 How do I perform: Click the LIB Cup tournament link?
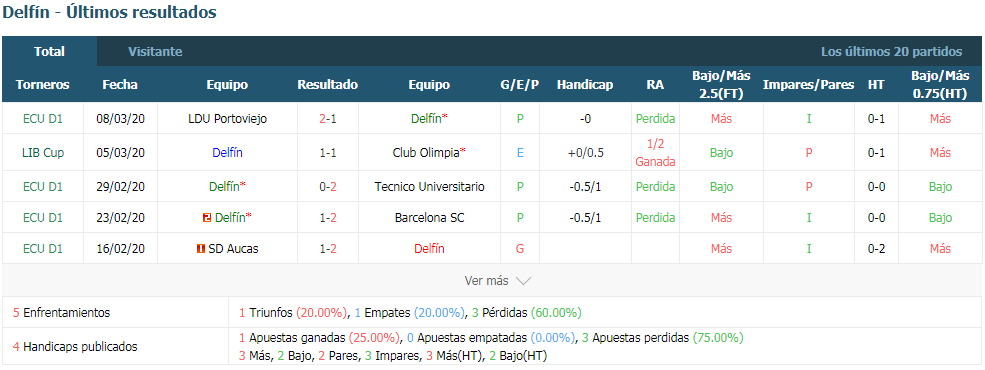coord(43,153)
